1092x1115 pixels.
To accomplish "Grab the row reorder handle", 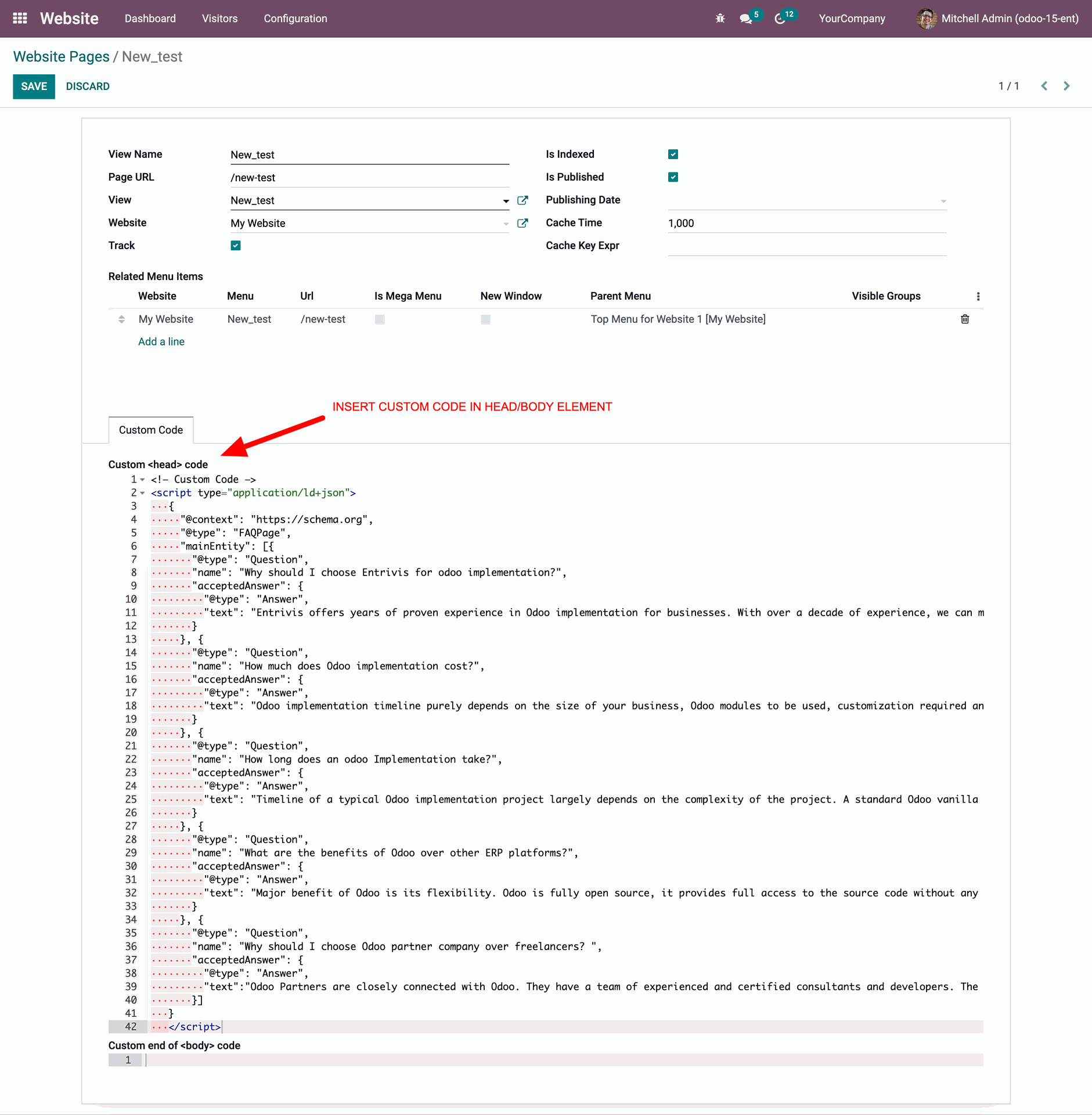I will coord(121,319).
